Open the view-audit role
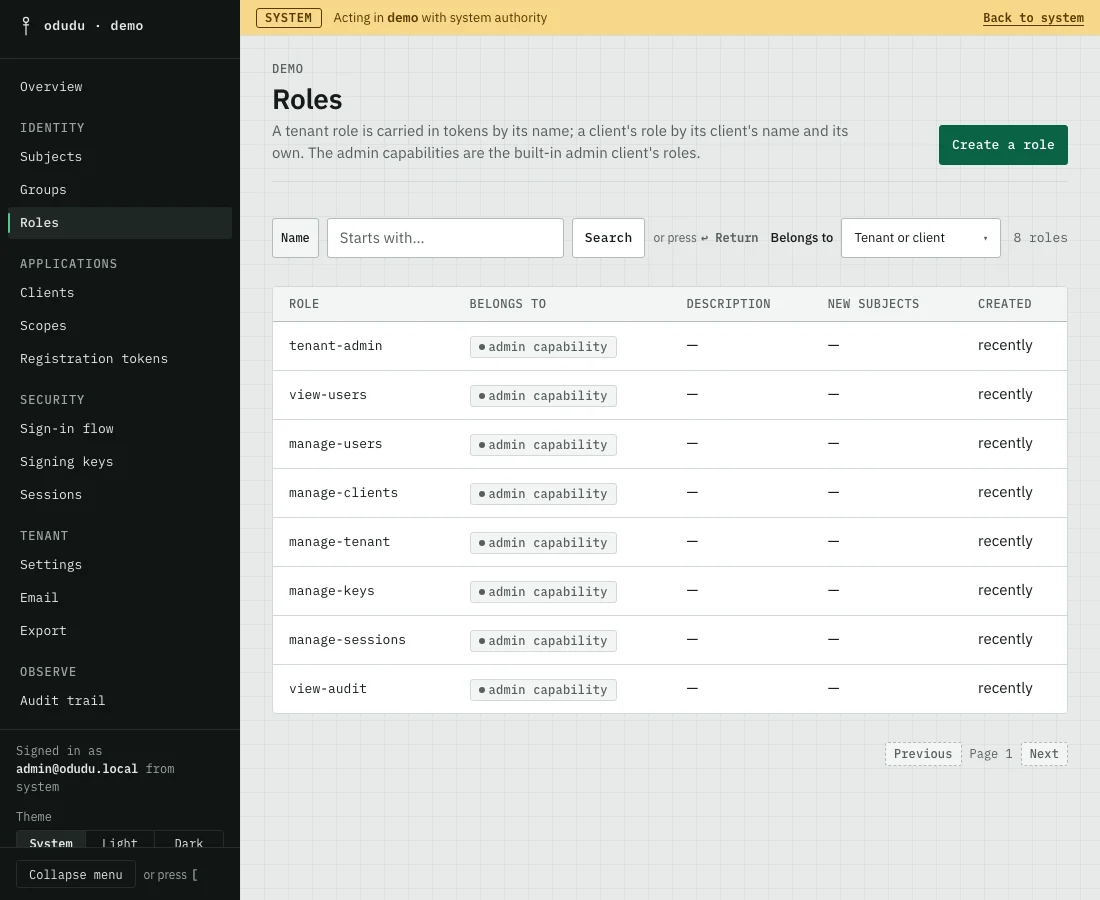 (328, 690)
